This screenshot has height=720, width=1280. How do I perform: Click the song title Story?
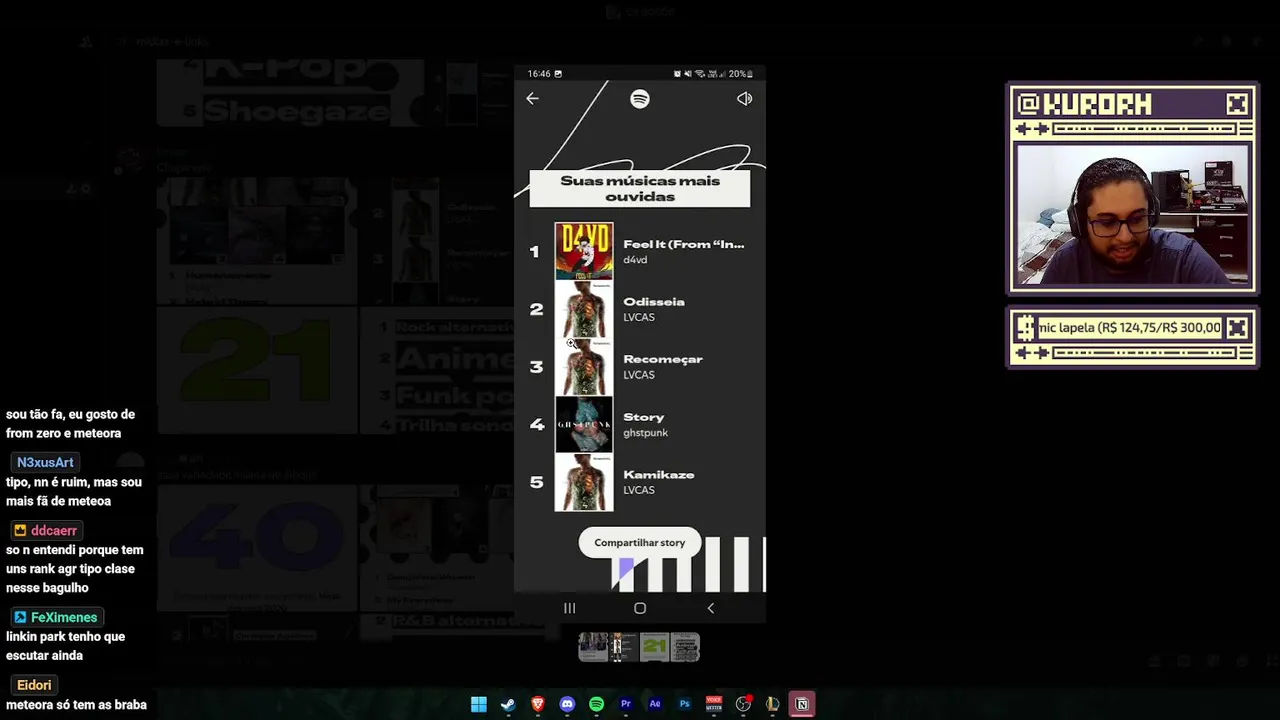644,417
